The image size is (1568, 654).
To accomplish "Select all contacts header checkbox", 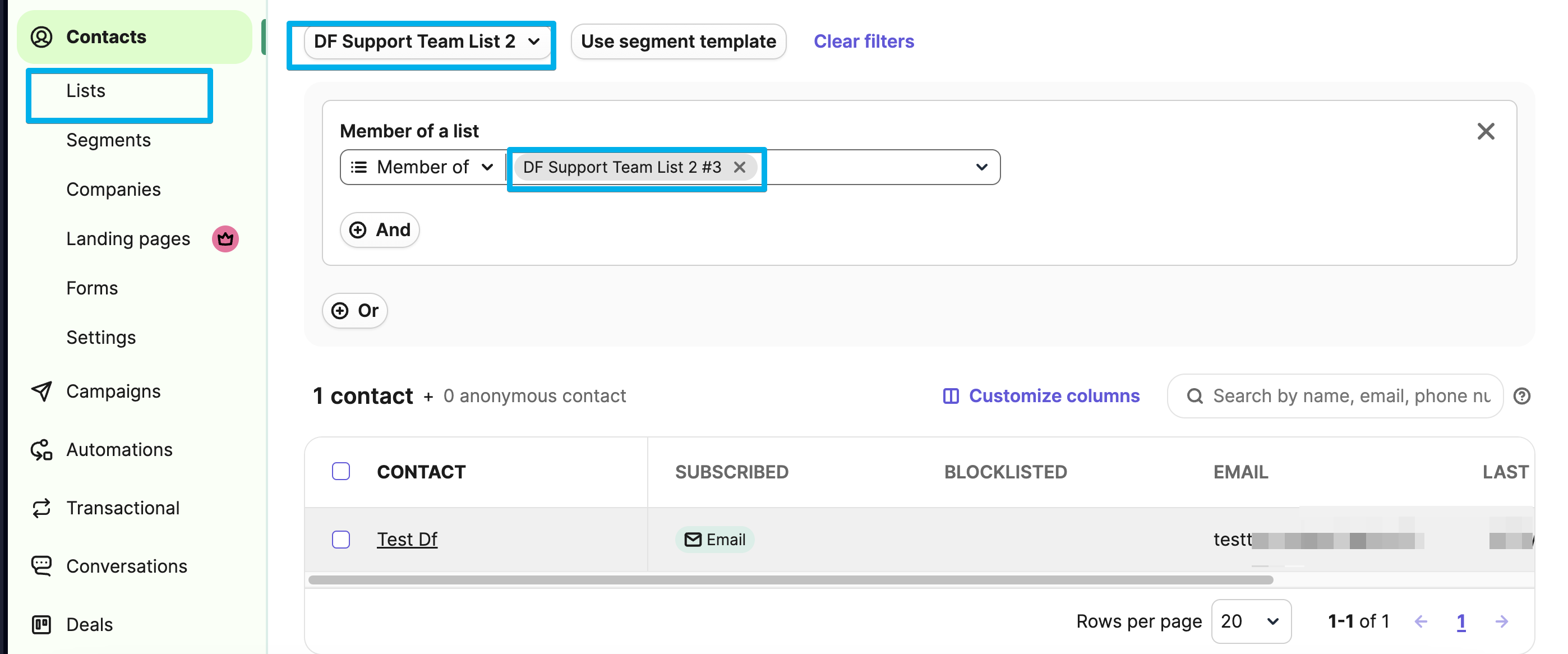I will pos(341,471).
